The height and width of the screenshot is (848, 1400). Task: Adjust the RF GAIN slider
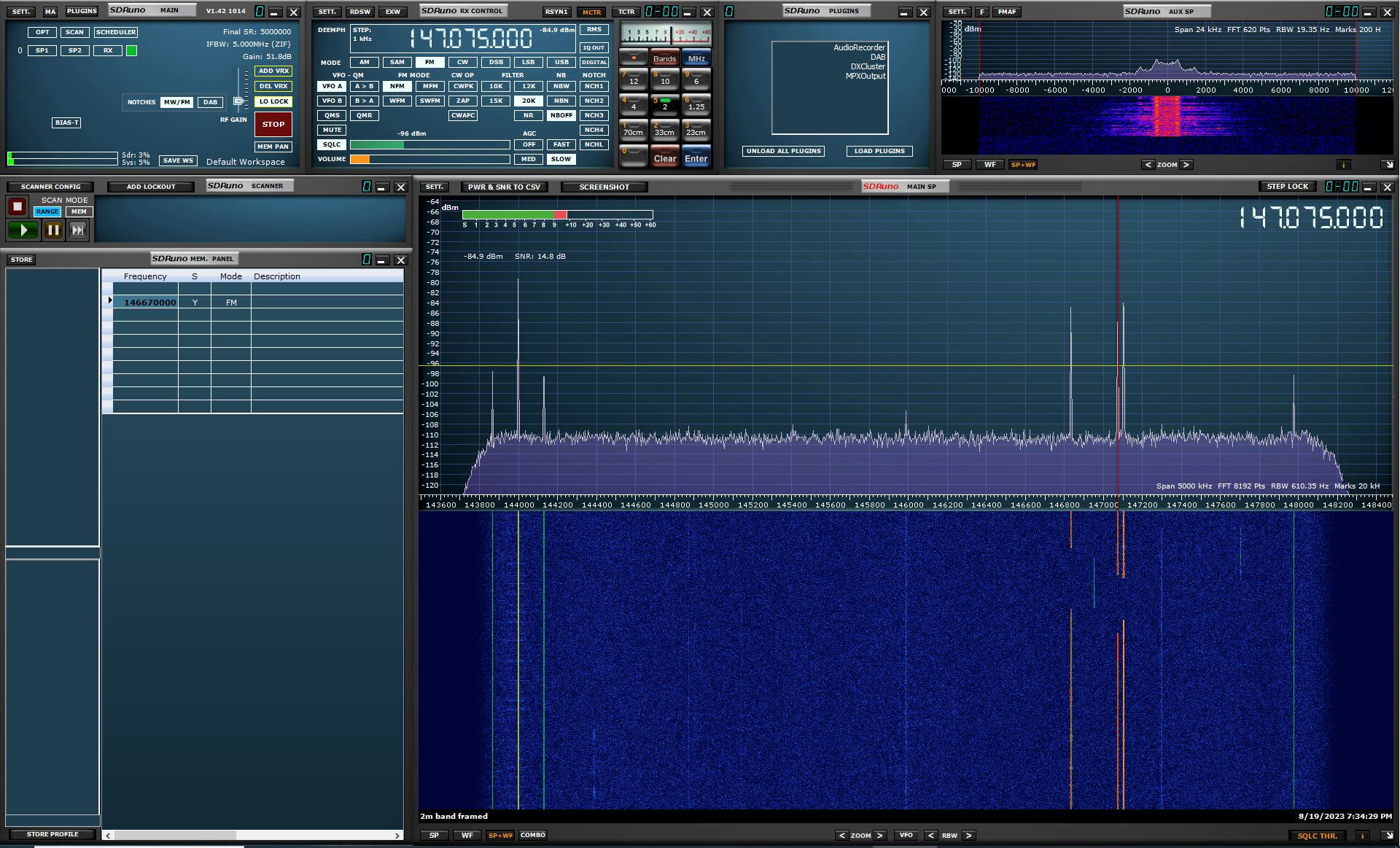[238, 101]
